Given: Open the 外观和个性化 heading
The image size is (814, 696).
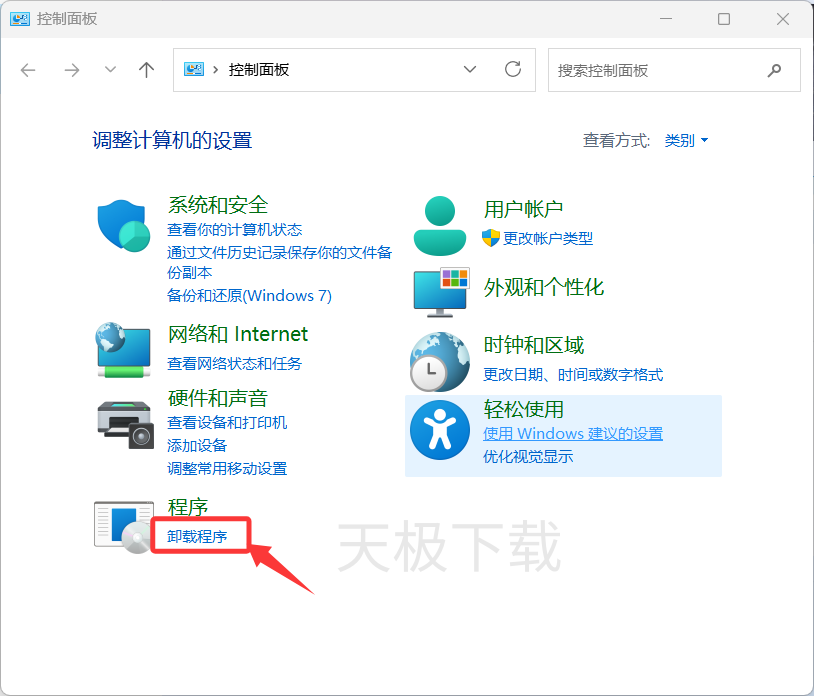Looking at the screenshot, I should coord(544,287).
